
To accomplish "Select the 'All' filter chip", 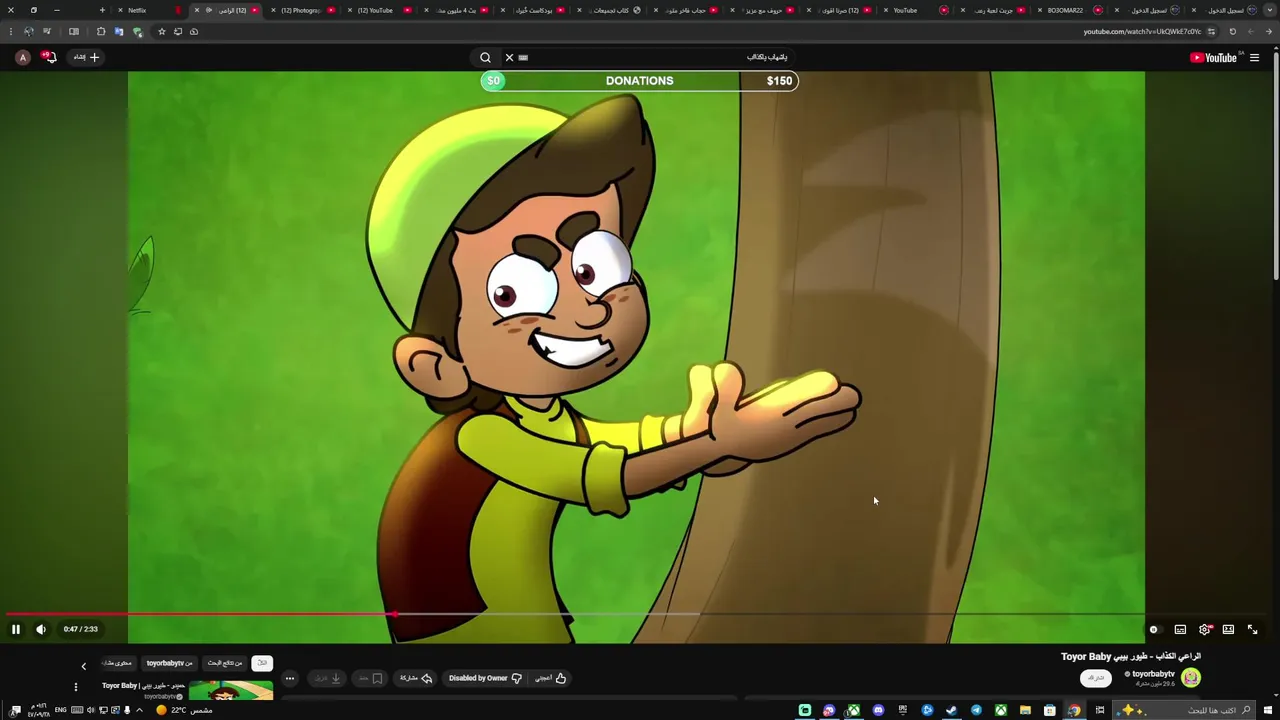I will coord(262,663).
